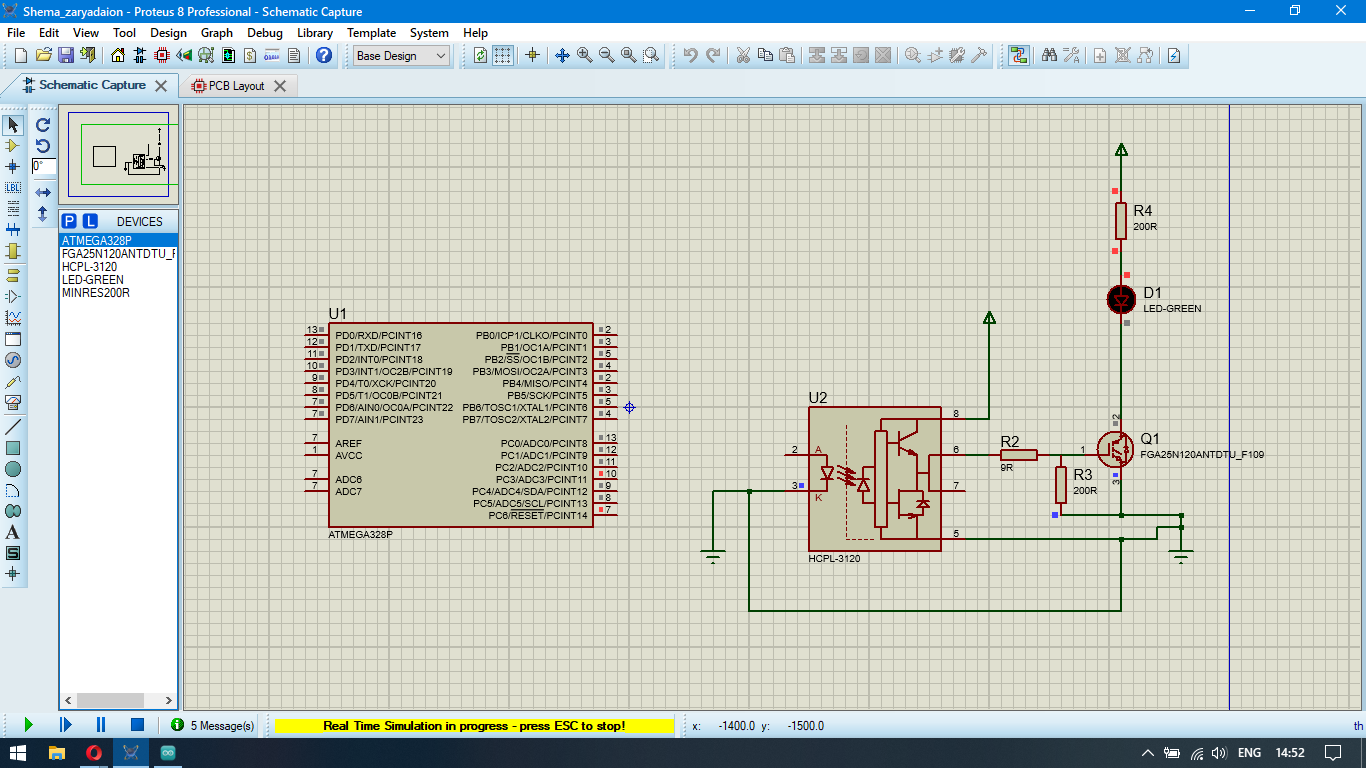1366x768 pixels.
Task: Flip vertically with the Y-mirror icon
Action: (x=43, y=213)
